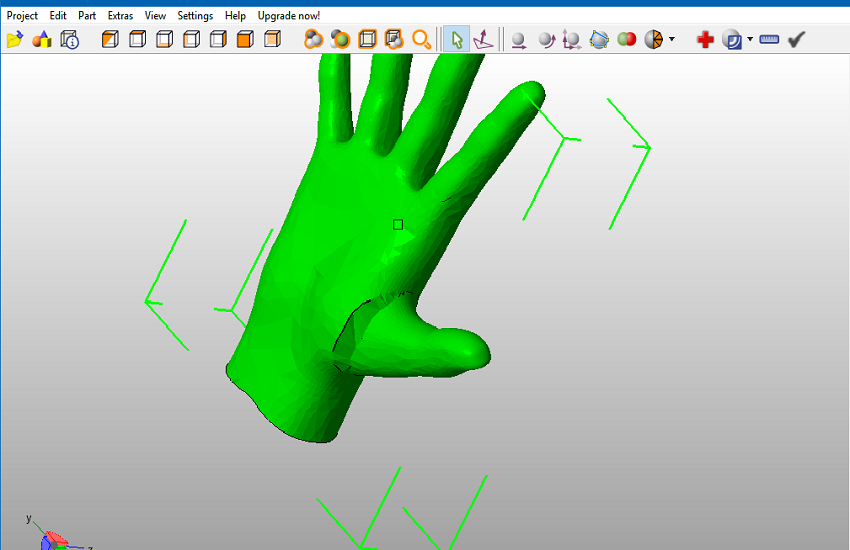Click the rotate part icon

tap(546, 41)
